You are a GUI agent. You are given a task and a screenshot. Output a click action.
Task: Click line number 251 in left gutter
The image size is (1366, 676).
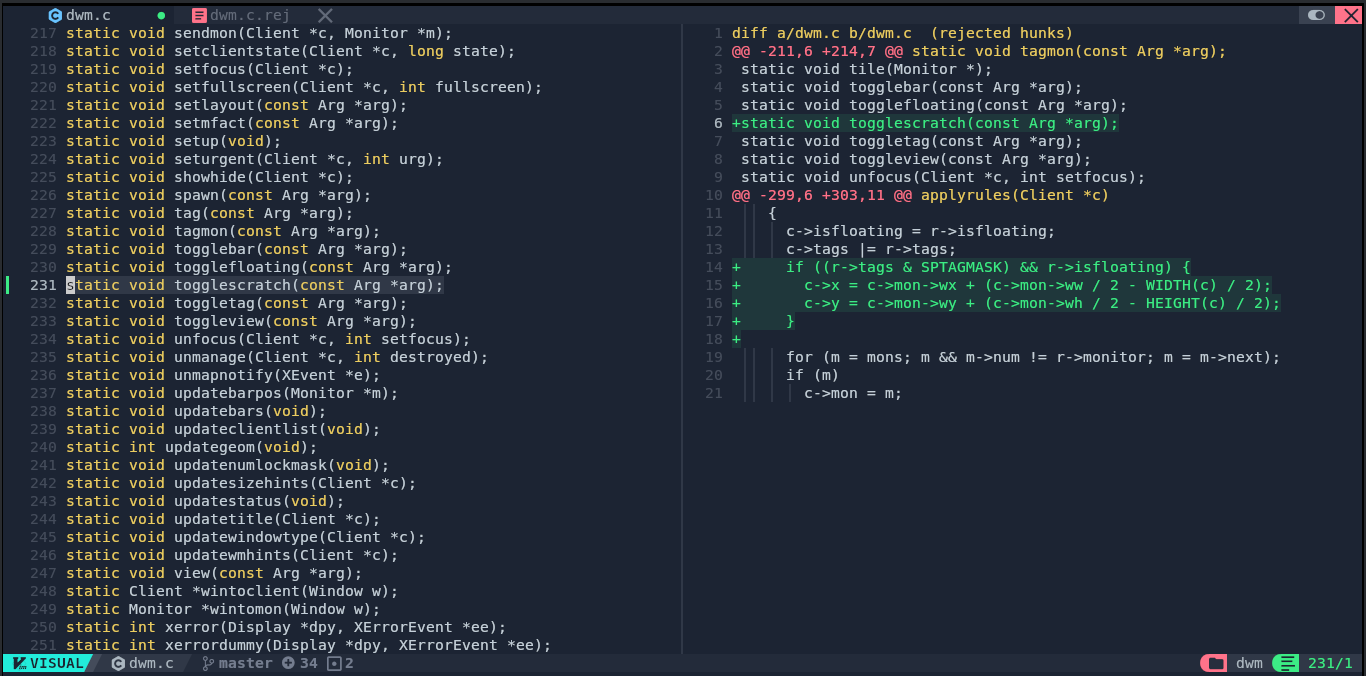click(x=43, y=645)
